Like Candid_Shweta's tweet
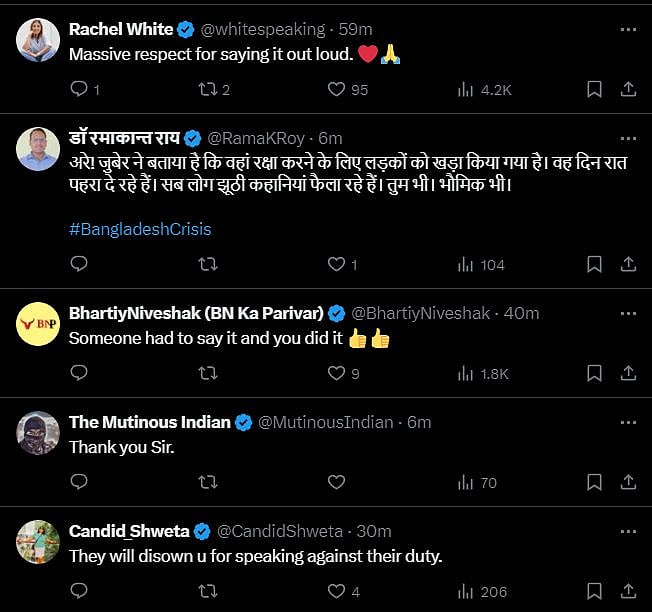The height and width of the screenshot is (612, 652). 337,591
